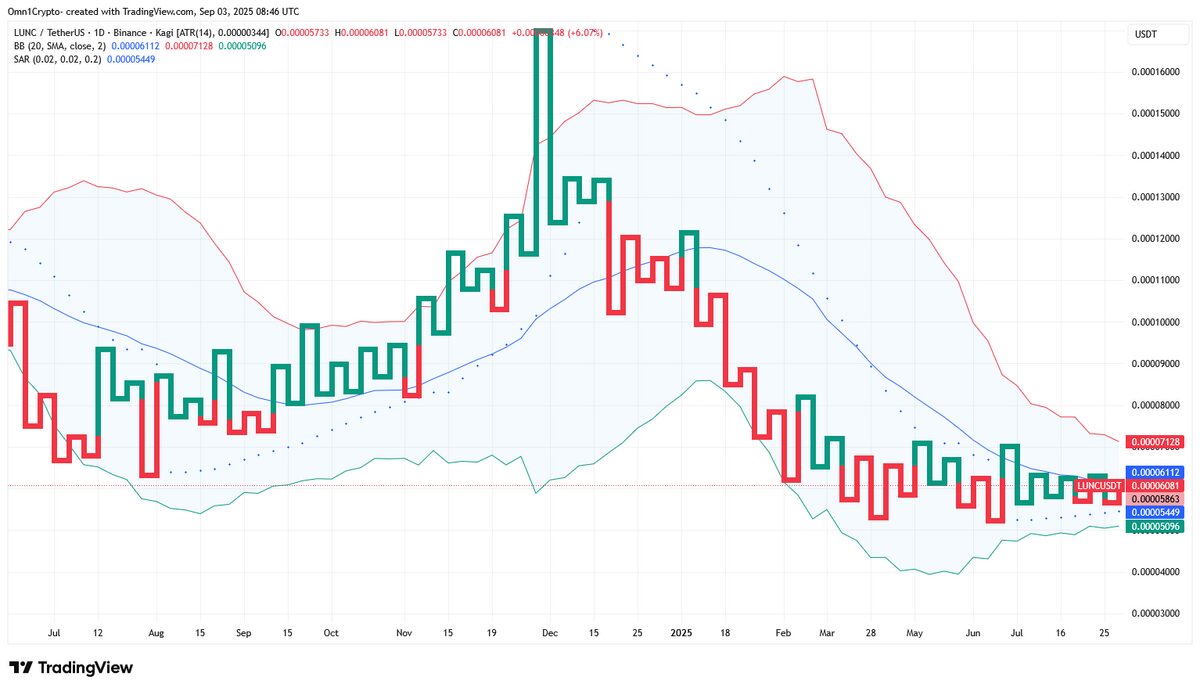Click the red 0.00006081 last price axis label

click(x=1155, y=485)
